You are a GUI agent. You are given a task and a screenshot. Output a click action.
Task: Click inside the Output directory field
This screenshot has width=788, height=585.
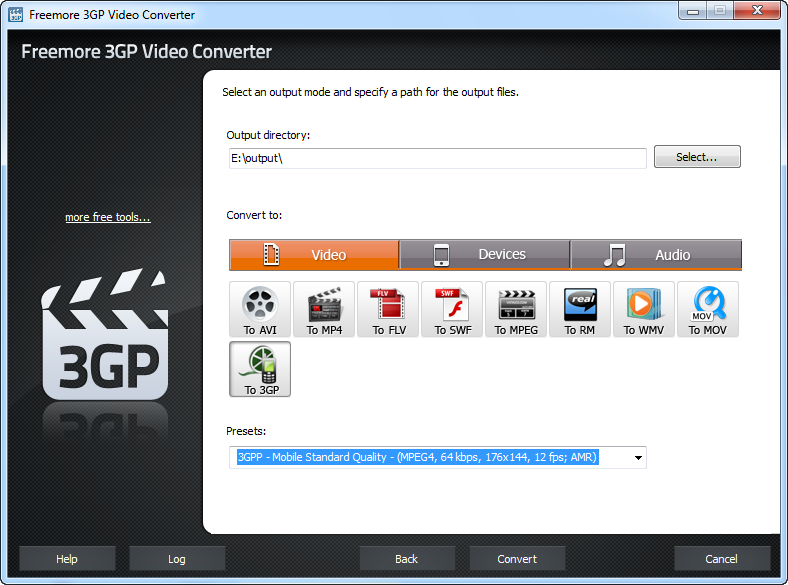438,158
